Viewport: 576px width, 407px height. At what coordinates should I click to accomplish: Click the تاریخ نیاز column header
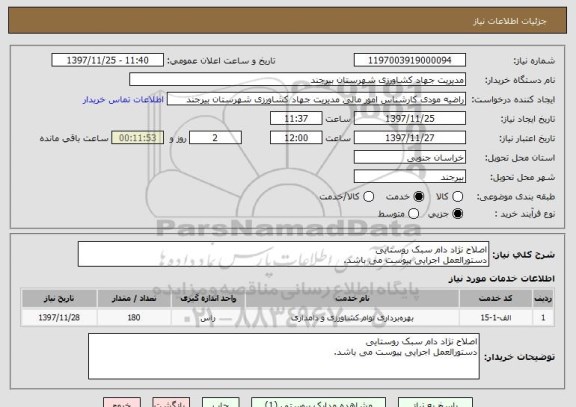click(59, 298)
